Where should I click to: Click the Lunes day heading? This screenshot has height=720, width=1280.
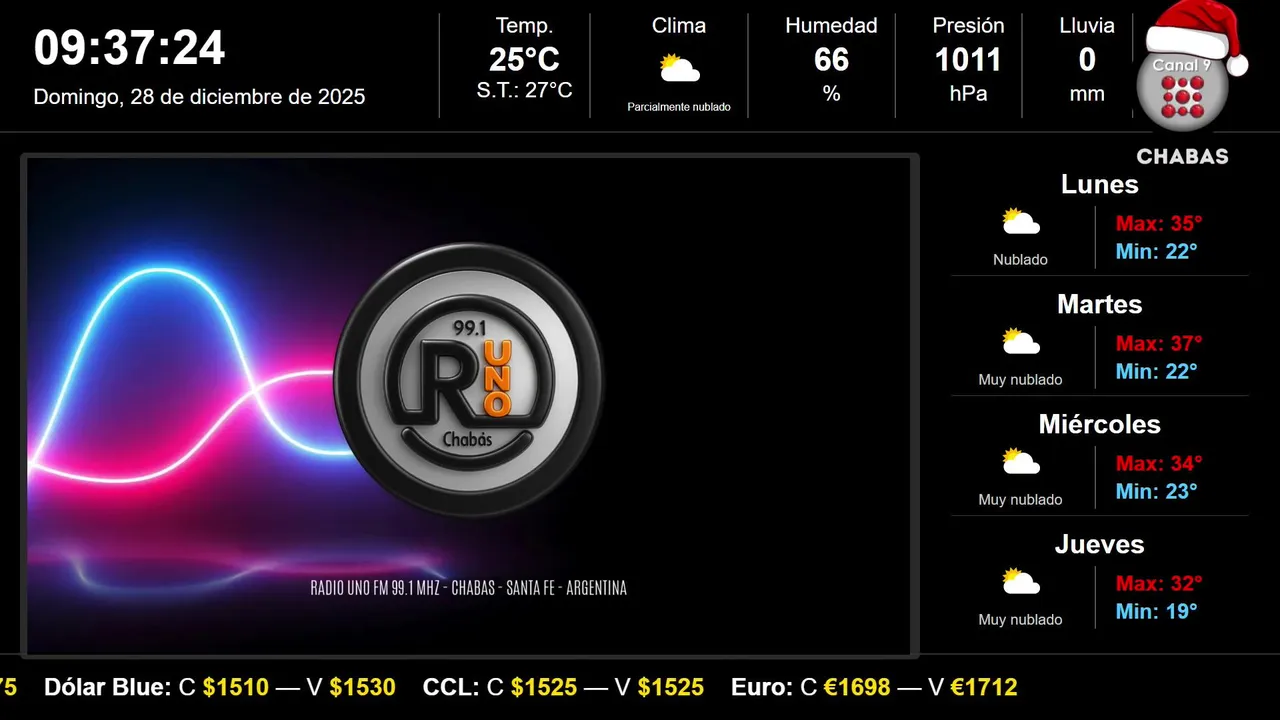[1099, 184]
